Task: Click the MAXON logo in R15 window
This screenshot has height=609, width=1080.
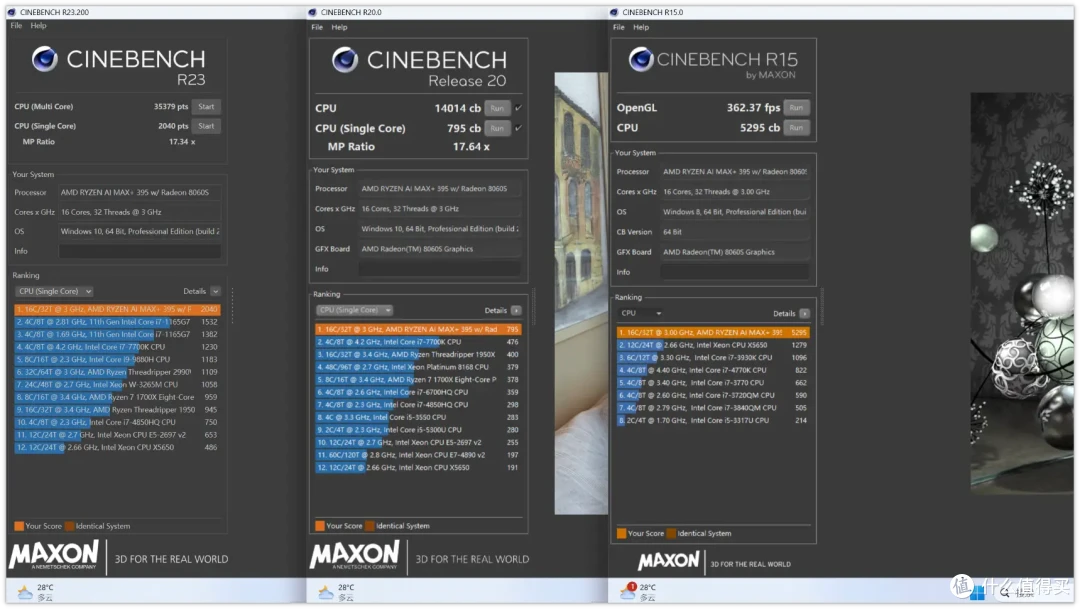Action: 668,561
